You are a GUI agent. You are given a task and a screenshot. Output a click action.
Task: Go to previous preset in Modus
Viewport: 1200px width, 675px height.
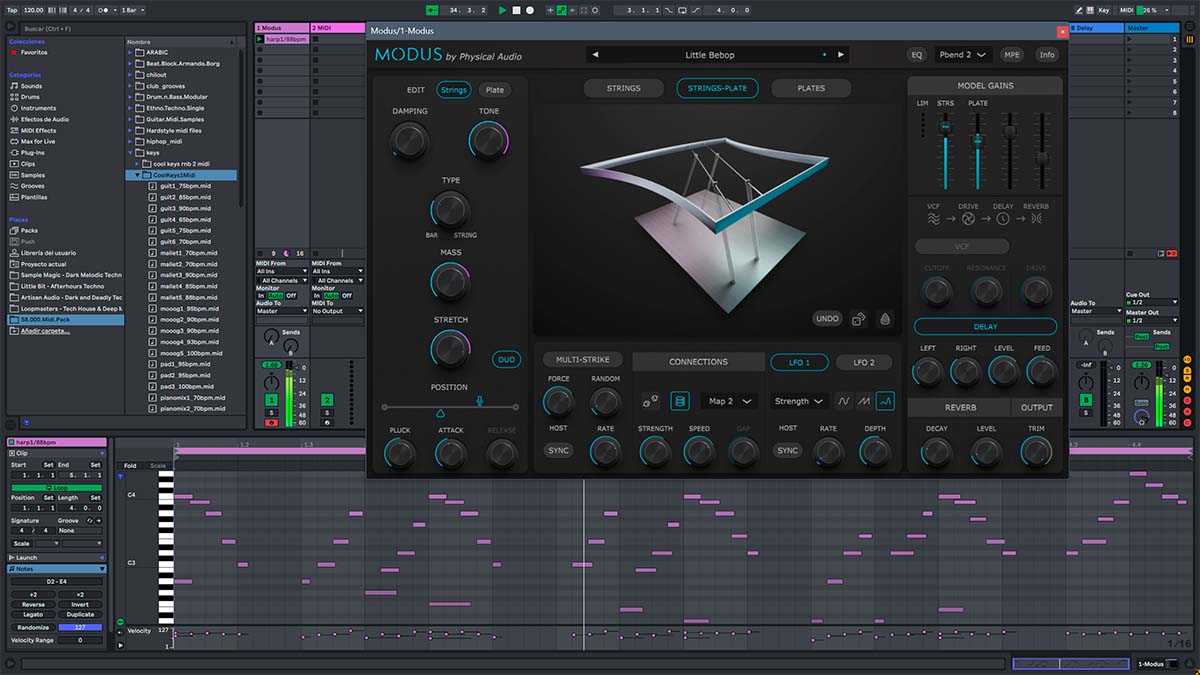(596, 55)
